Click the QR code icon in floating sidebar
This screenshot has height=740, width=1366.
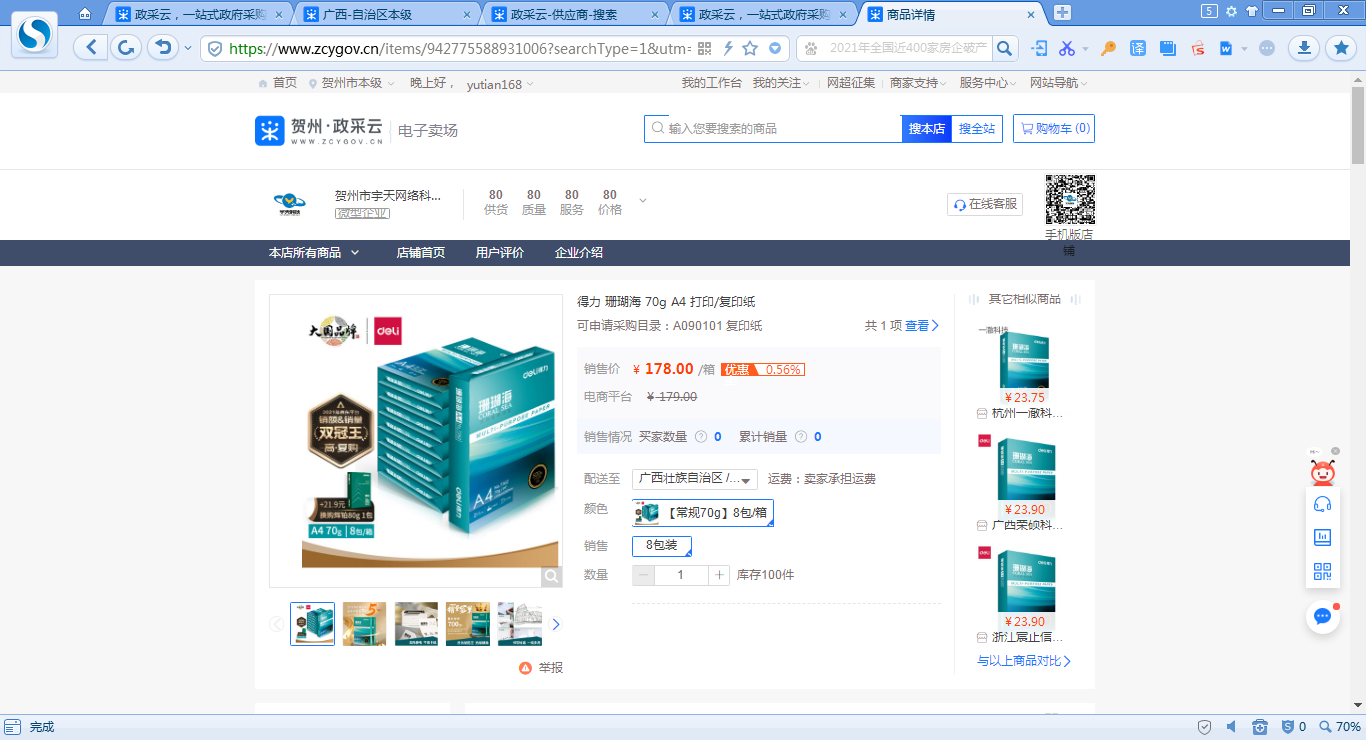pyautogui.click(x=1322, y=572)
